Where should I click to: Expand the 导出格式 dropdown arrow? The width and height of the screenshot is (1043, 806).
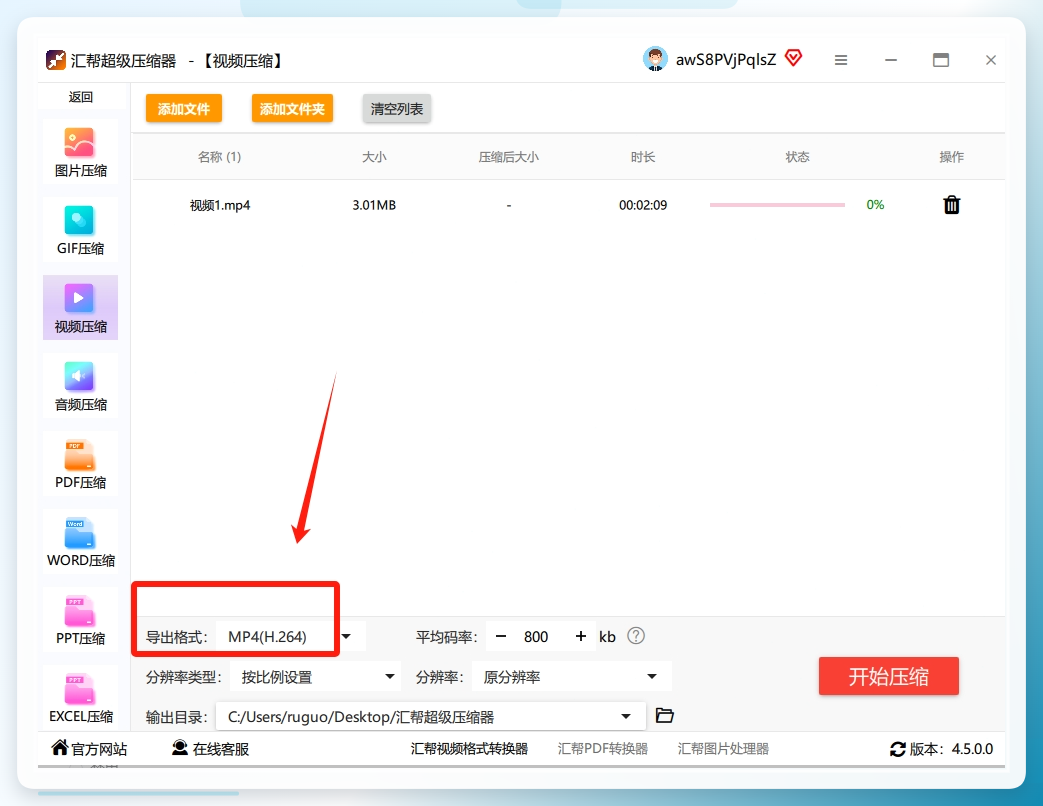pos(346,637)
